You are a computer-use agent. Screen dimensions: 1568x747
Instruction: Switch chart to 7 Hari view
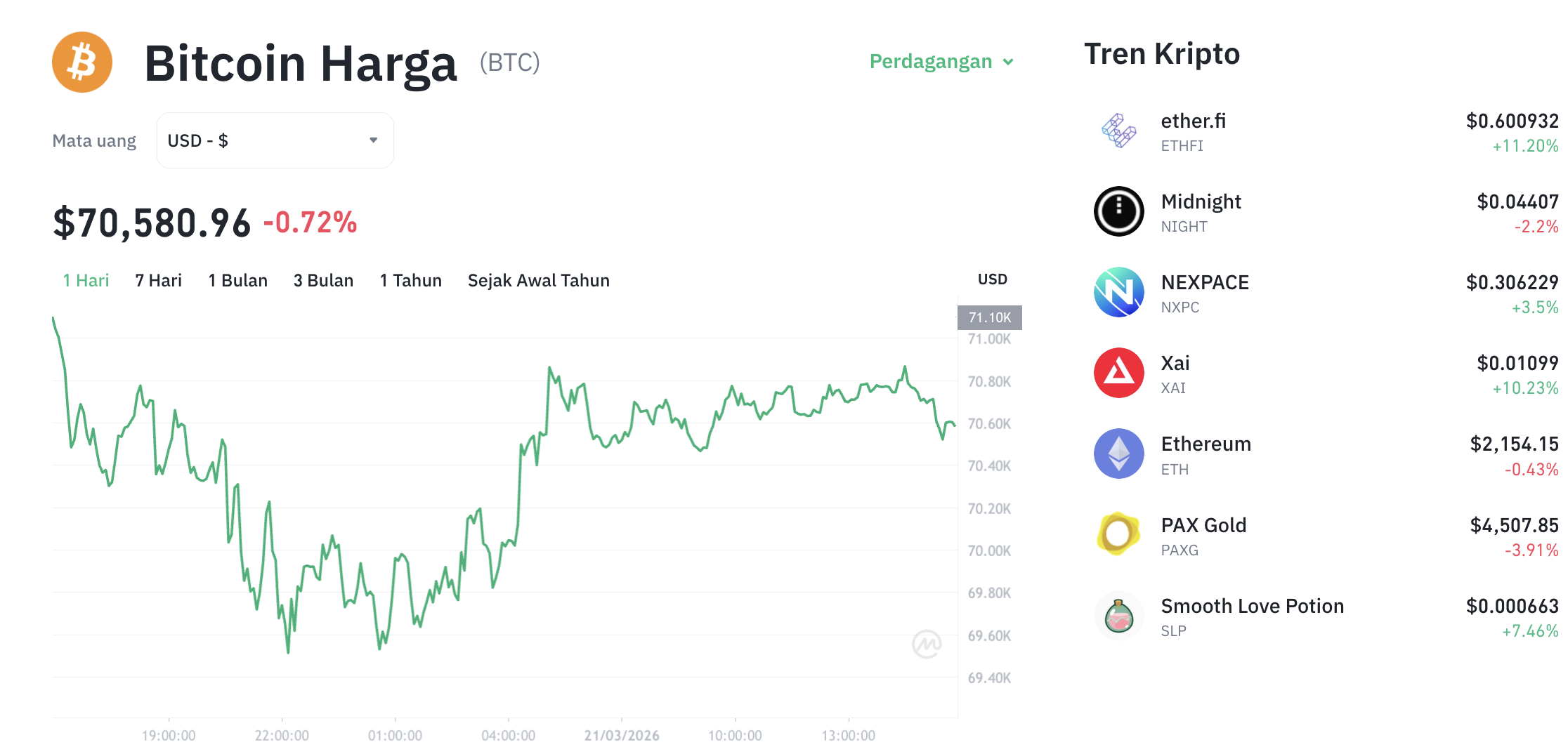(x=157, y=280)
